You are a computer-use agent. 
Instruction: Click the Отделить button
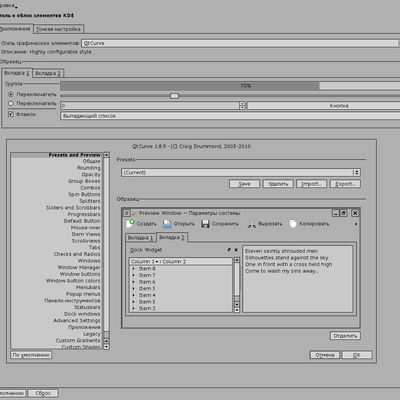pos(345,336)
